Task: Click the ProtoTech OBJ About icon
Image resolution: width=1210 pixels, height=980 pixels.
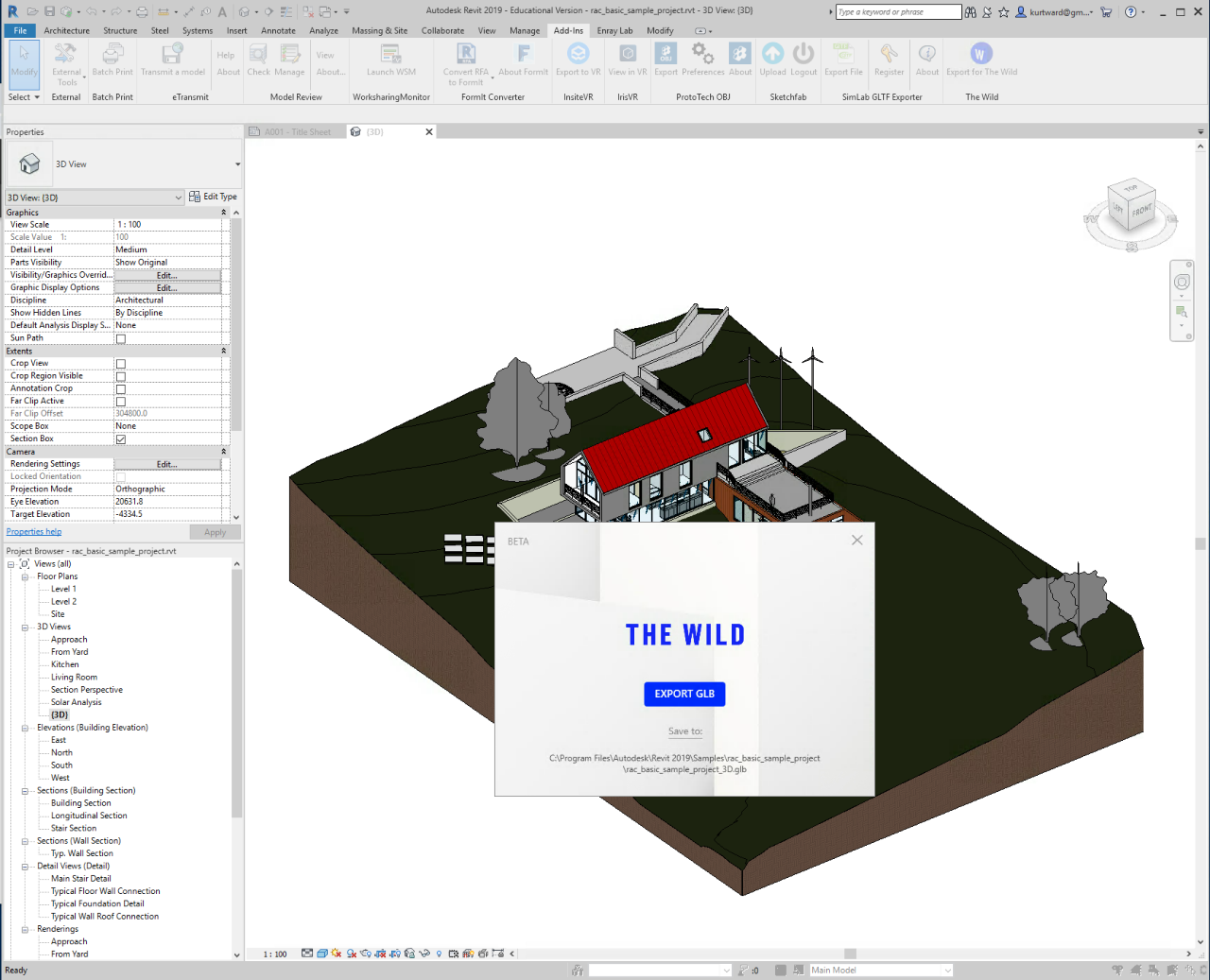Action: (x=740, y=54)
